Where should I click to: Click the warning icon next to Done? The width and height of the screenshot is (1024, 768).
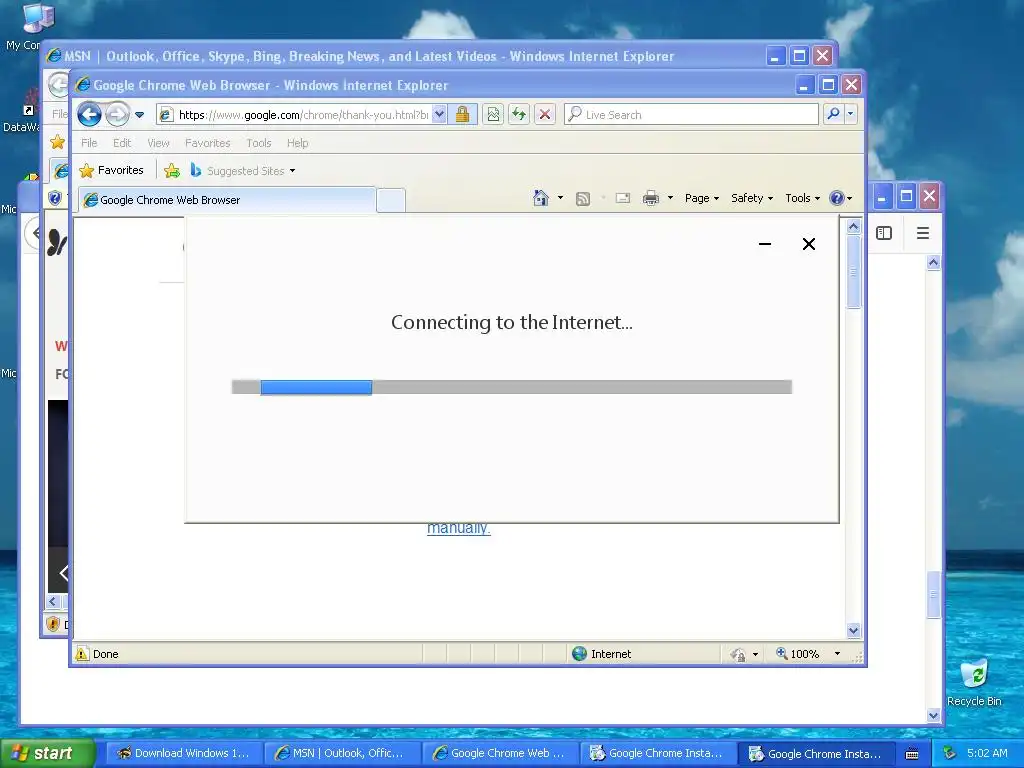tap(82, 654)
